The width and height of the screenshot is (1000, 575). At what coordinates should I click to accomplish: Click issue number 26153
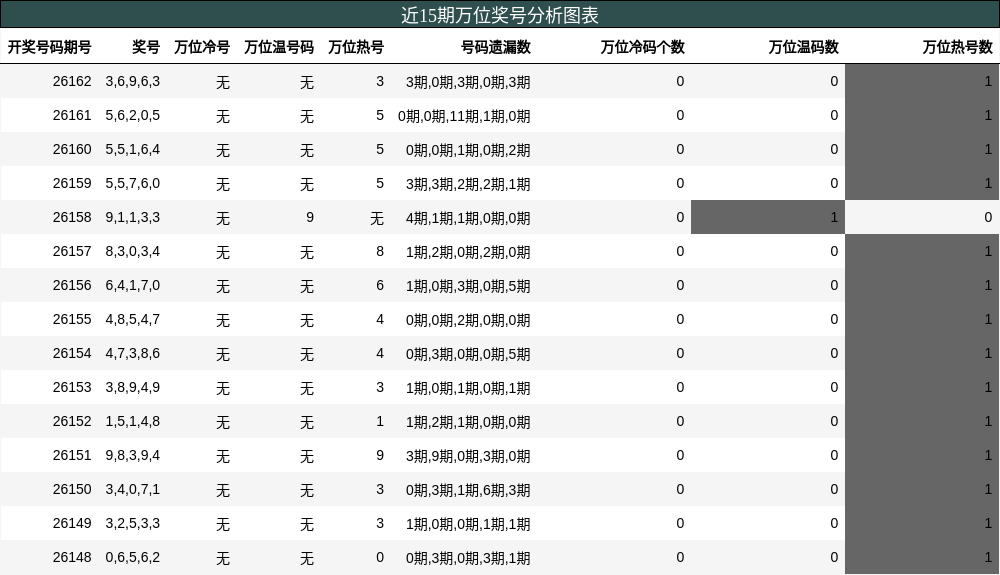pos(72,388)
